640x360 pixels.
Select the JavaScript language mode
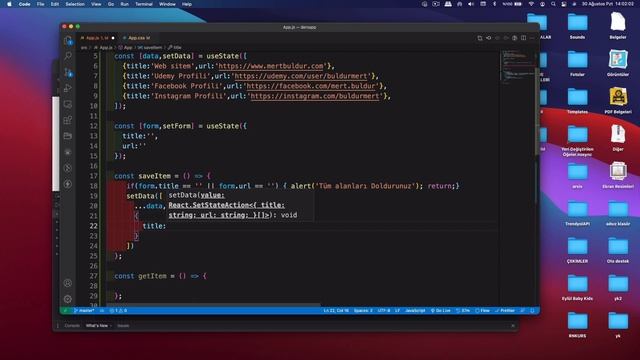[x=415, y=311]
